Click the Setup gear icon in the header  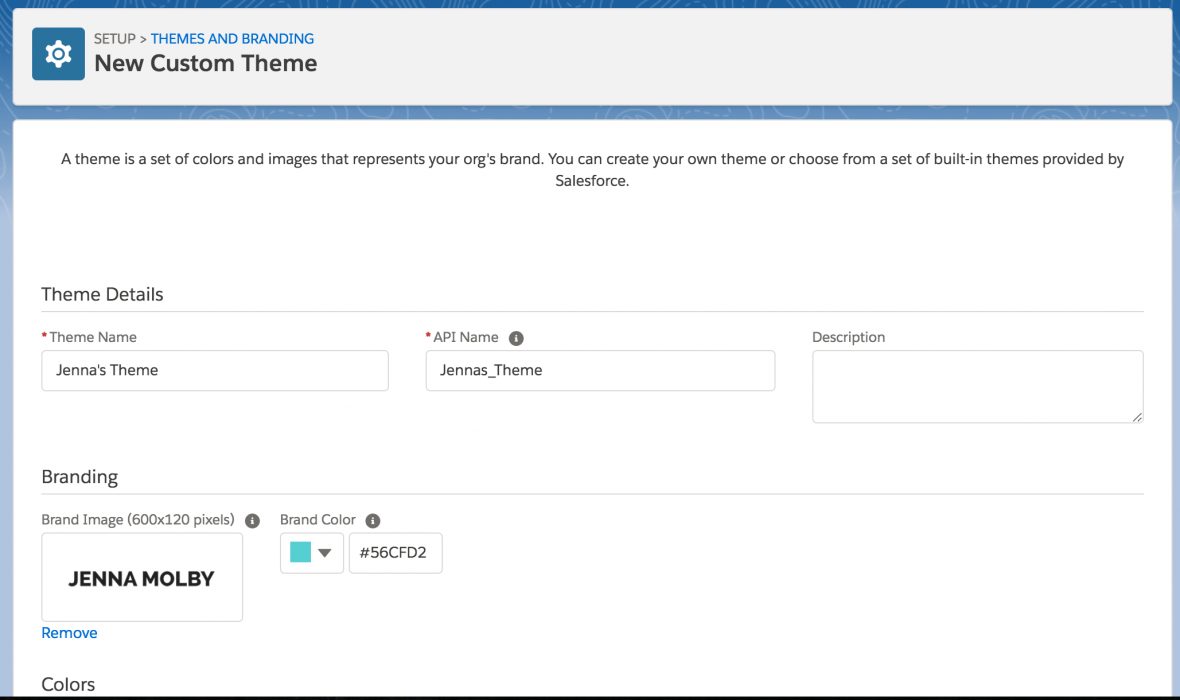click(x=57, y=53)
